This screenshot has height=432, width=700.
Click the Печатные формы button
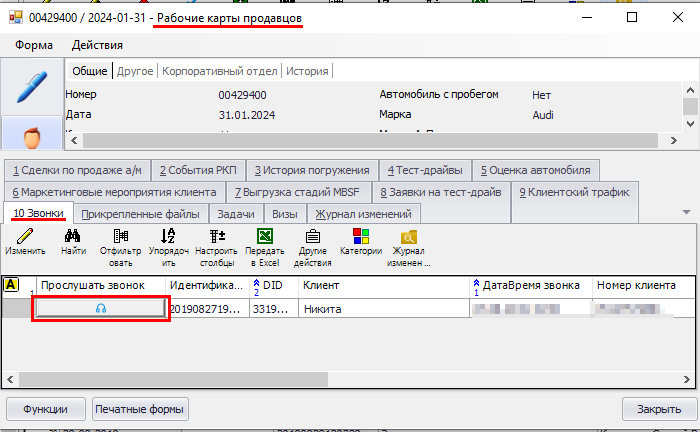pyautogui.click(x=140, y=409)
